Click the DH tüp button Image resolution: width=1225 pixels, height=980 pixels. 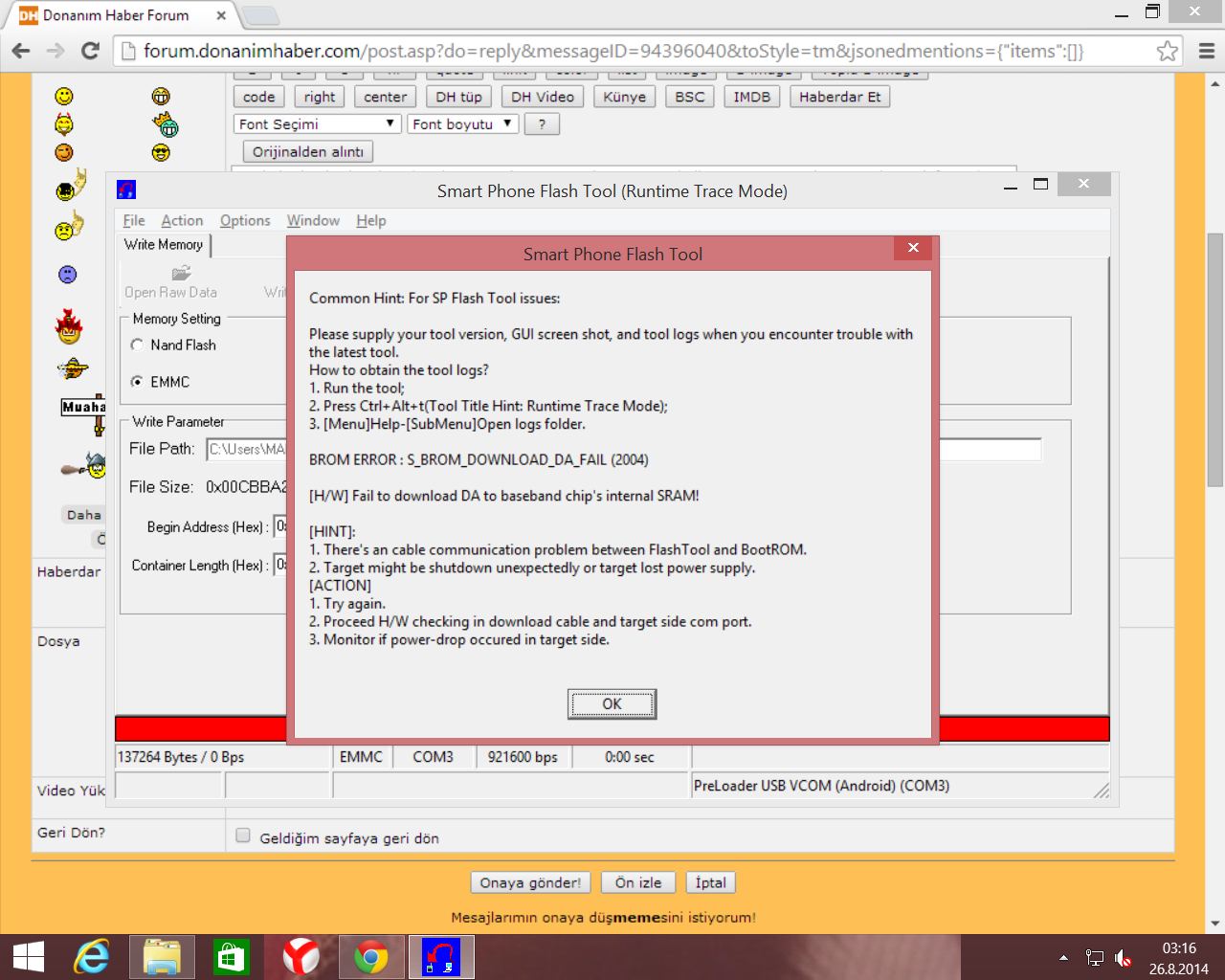(459, 97)
